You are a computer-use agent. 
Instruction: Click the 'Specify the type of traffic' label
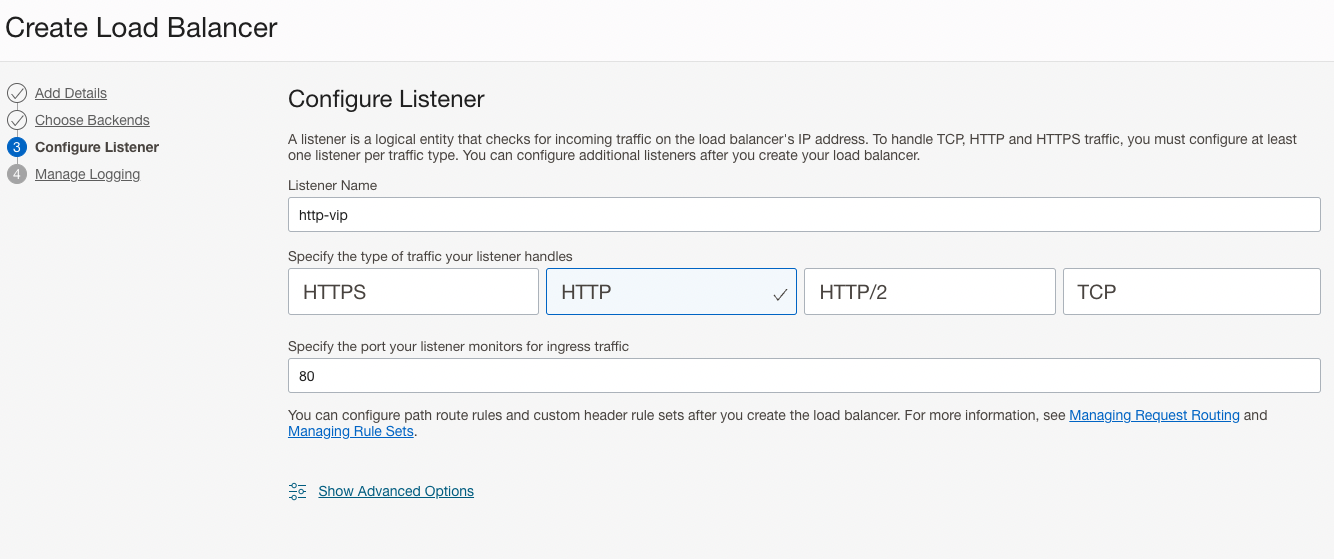[x=430, y=256]
